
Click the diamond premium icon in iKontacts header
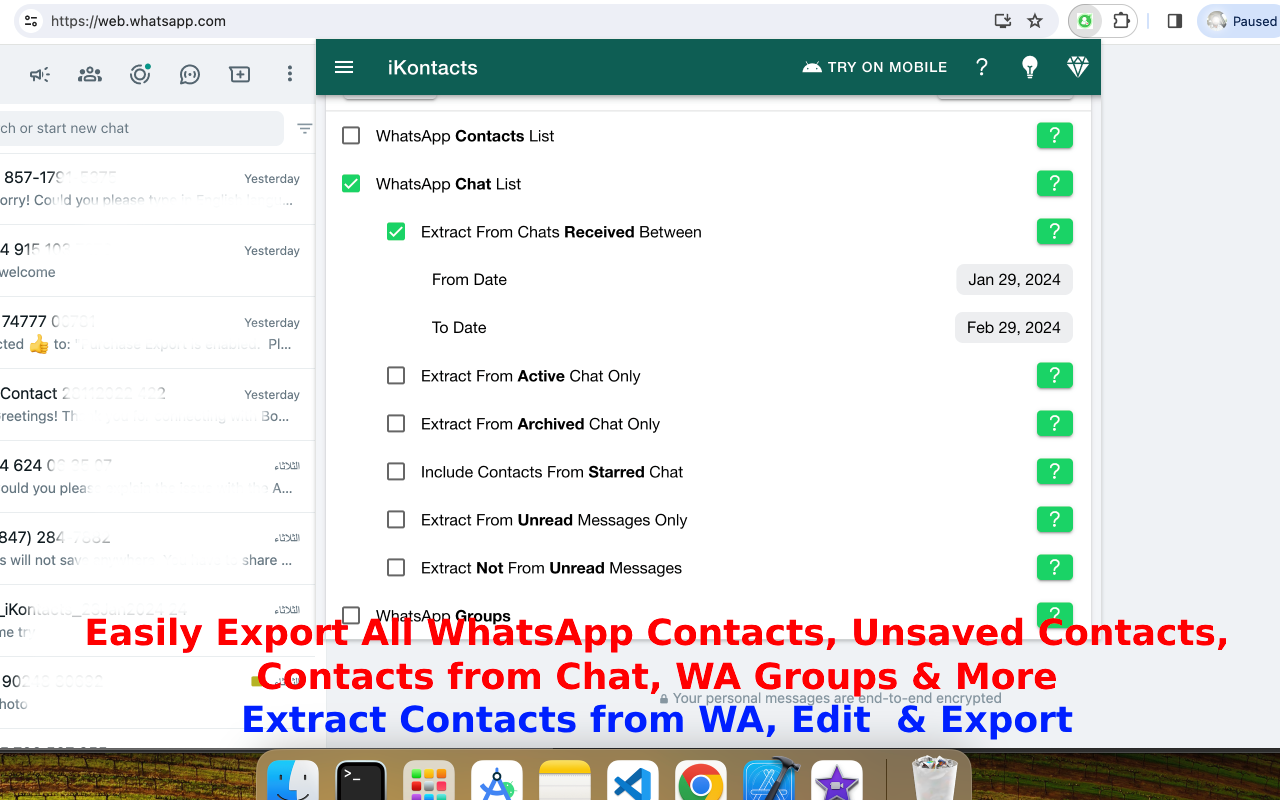coord(1077,67)
